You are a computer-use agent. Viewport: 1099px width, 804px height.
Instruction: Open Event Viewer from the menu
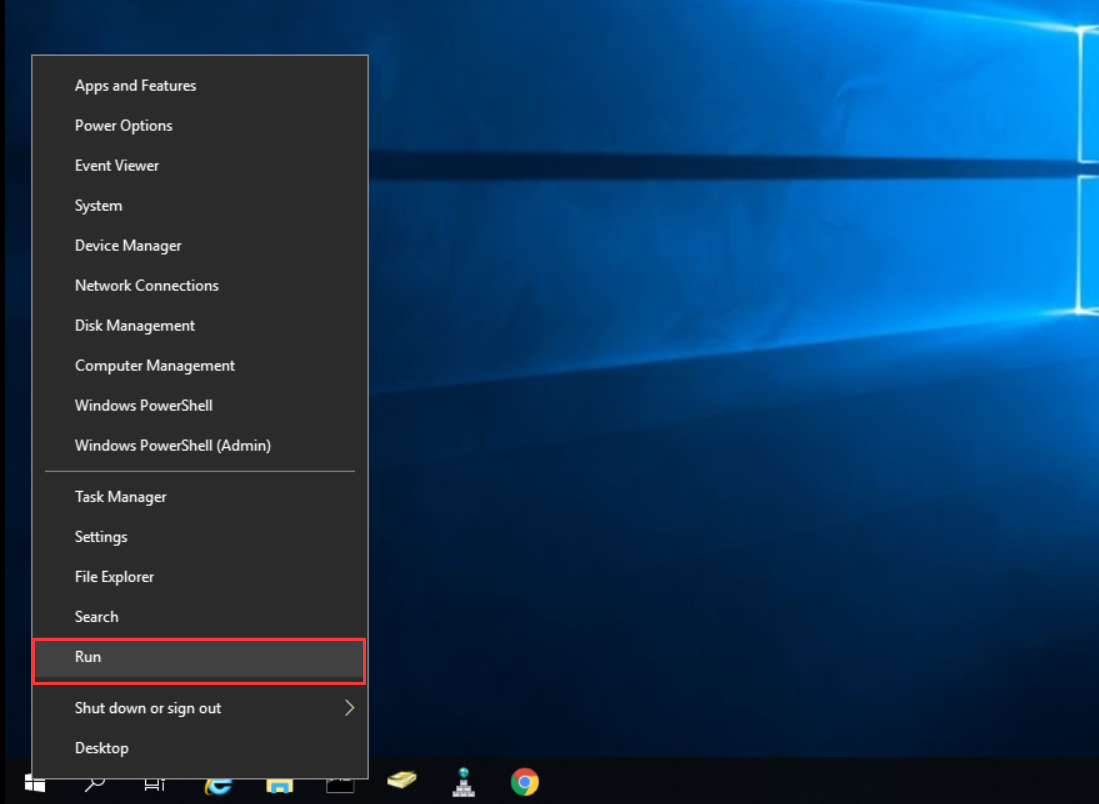point(116,166)
